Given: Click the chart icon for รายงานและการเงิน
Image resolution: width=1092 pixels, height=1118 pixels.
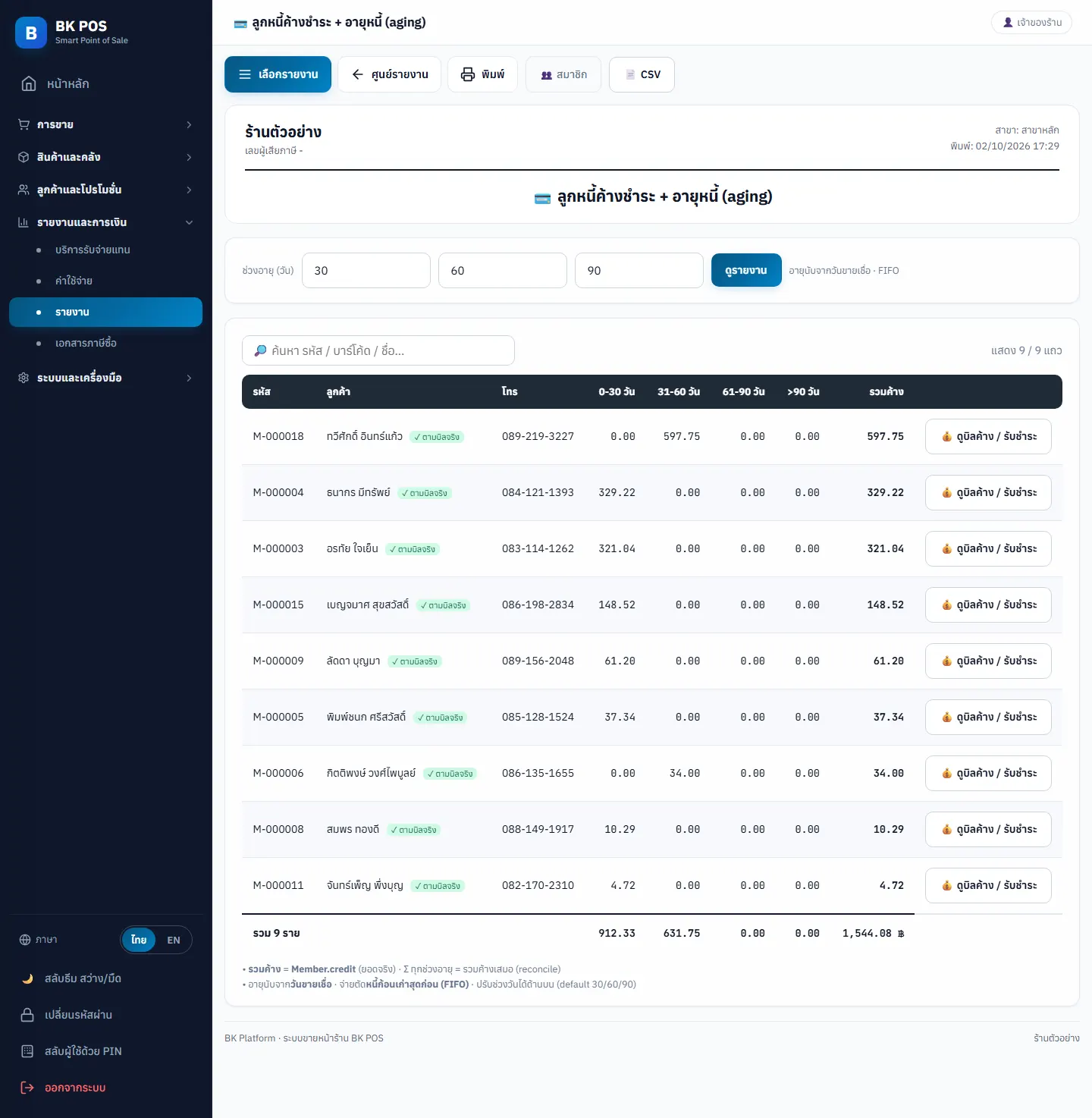Looking at the screenshot, I should [x=24, y=222].
